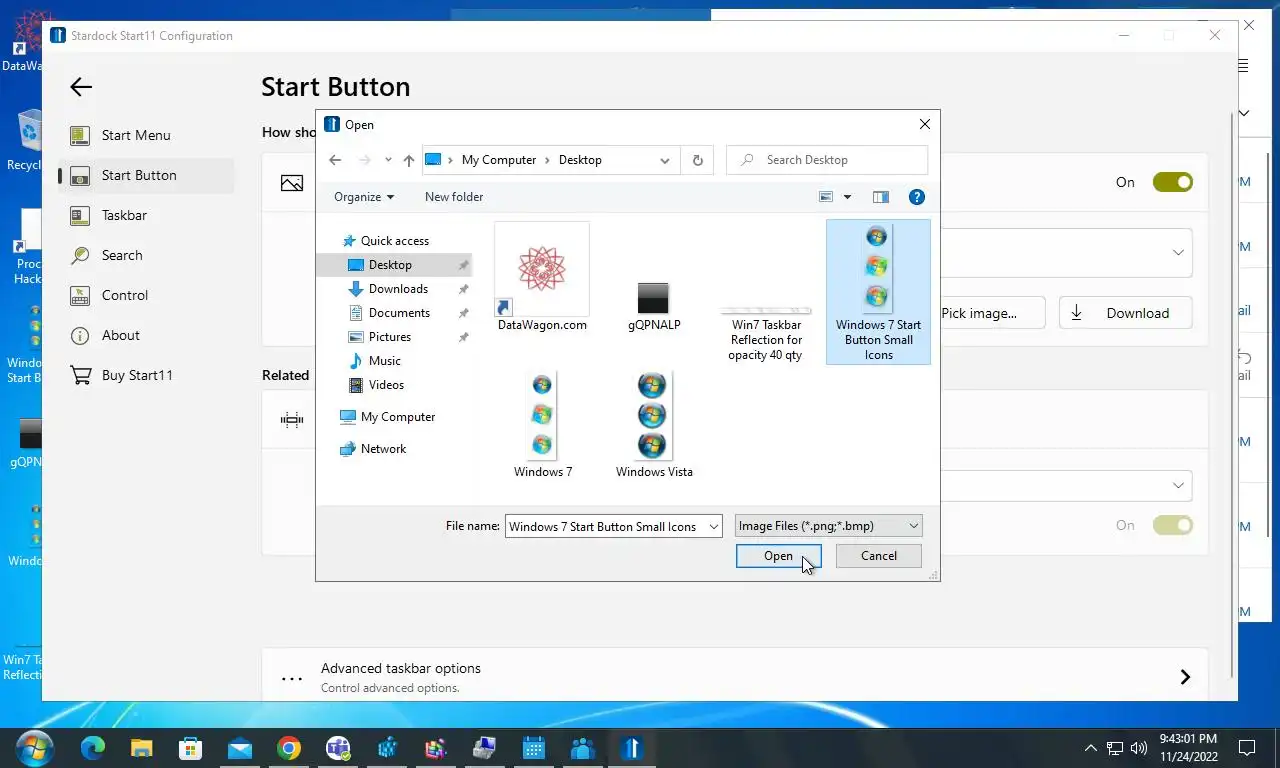Click the Search Desktop field
The image size is (1280, 768).
click(x=827, y=160)
